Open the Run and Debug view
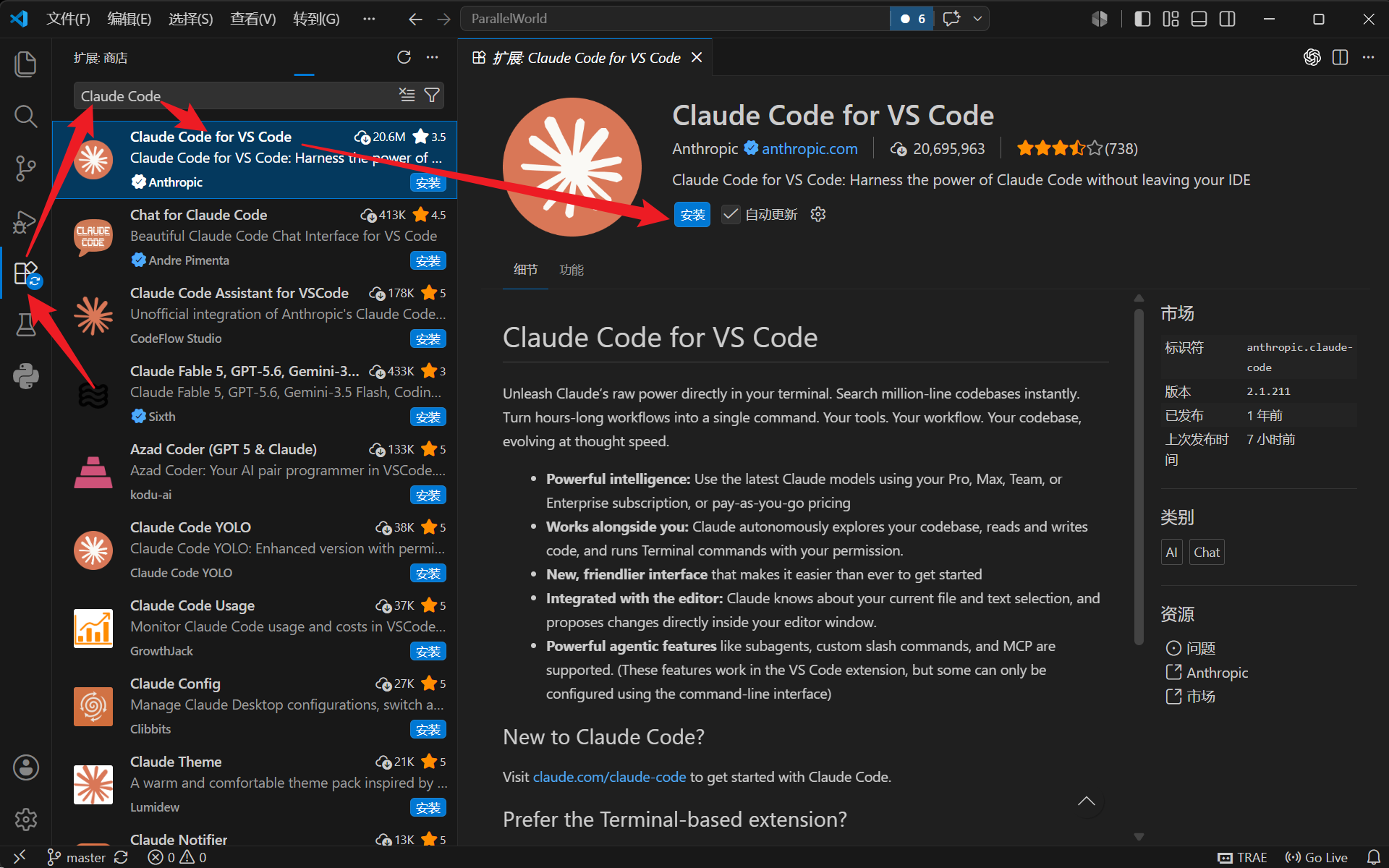 coord(26,221)
